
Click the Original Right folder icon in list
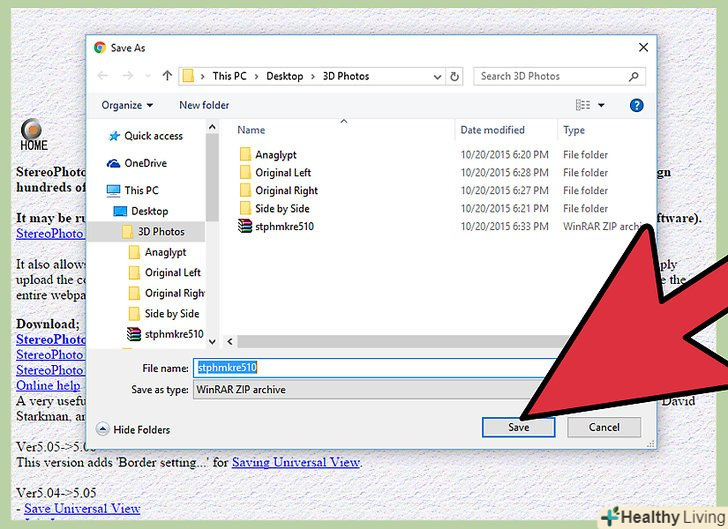[x=245, y=190]
